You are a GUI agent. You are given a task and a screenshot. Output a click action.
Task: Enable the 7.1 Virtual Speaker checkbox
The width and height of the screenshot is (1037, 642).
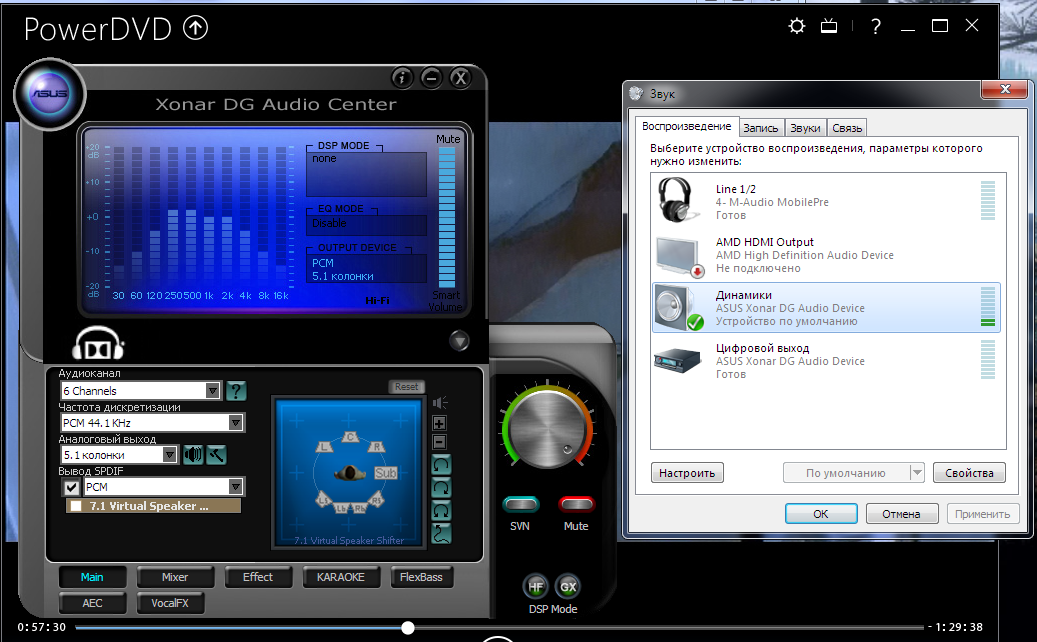tap(76, 506)
